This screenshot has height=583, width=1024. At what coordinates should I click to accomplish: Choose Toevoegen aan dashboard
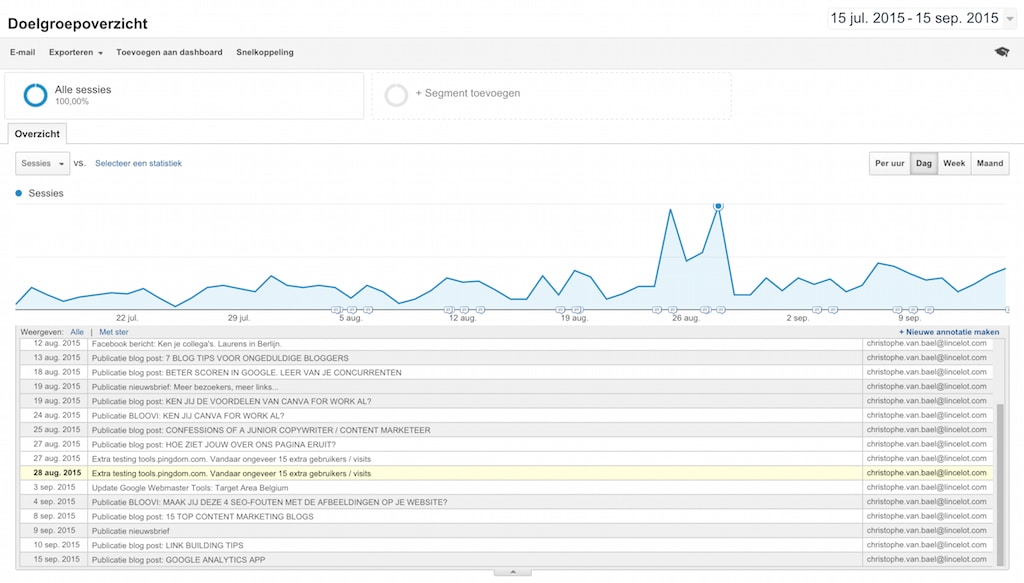tap(169, 52)
